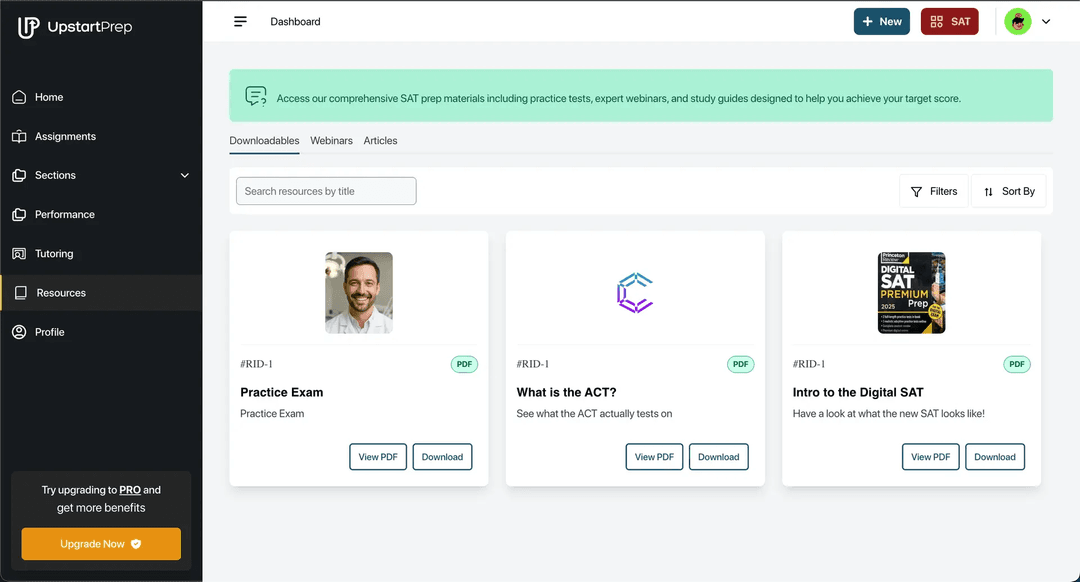
Task: Open Profile from the sidebar
Action: (x=49, y=332)
